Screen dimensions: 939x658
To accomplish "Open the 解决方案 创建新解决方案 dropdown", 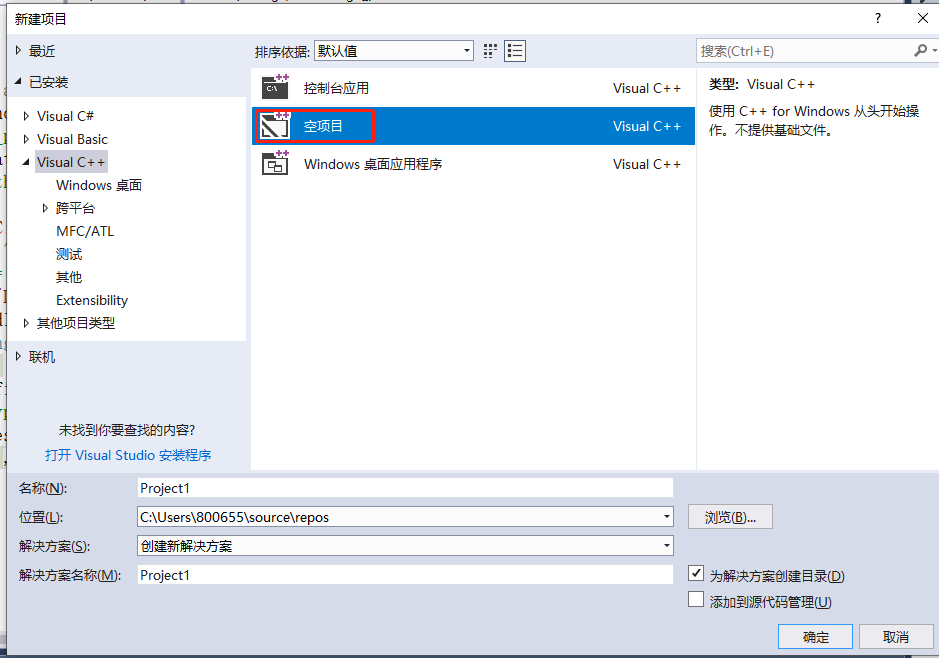I will 405,545.
